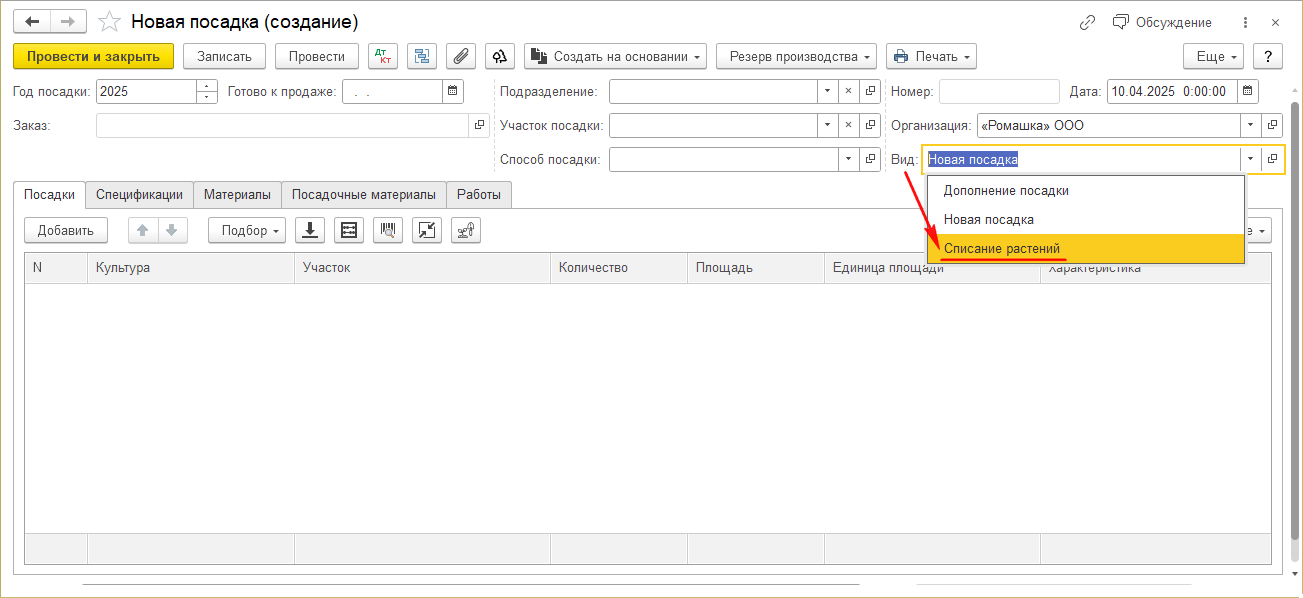Clear the Участок посадки field with X
This screenshot has width=1303, height=598.
click(849, 125)
